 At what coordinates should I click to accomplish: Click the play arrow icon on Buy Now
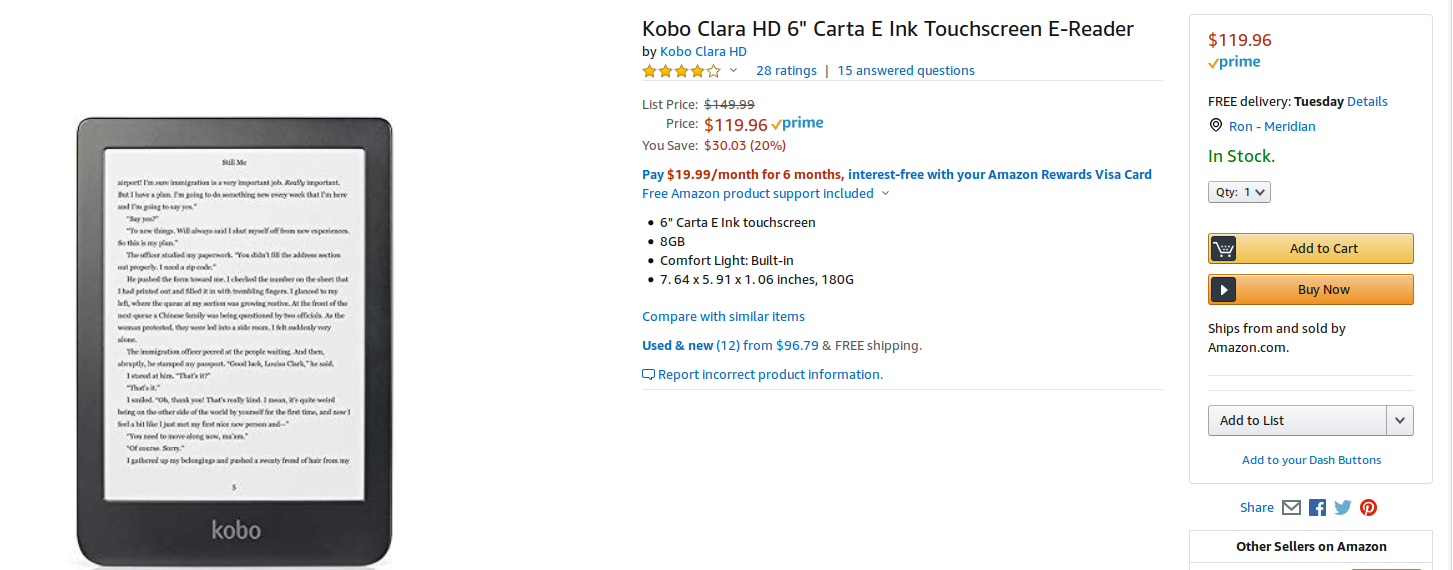coord(1223,290)
